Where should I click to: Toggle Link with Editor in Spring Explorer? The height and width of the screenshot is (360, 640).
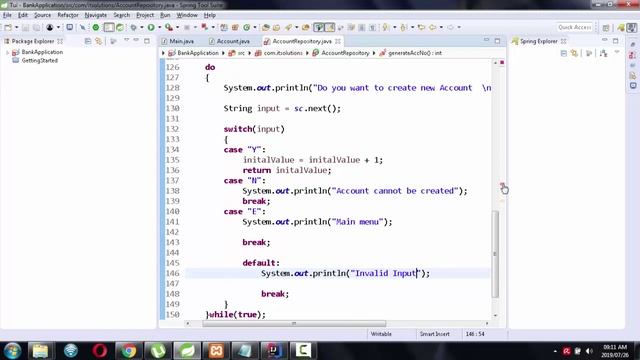click(x=574, y=53)
